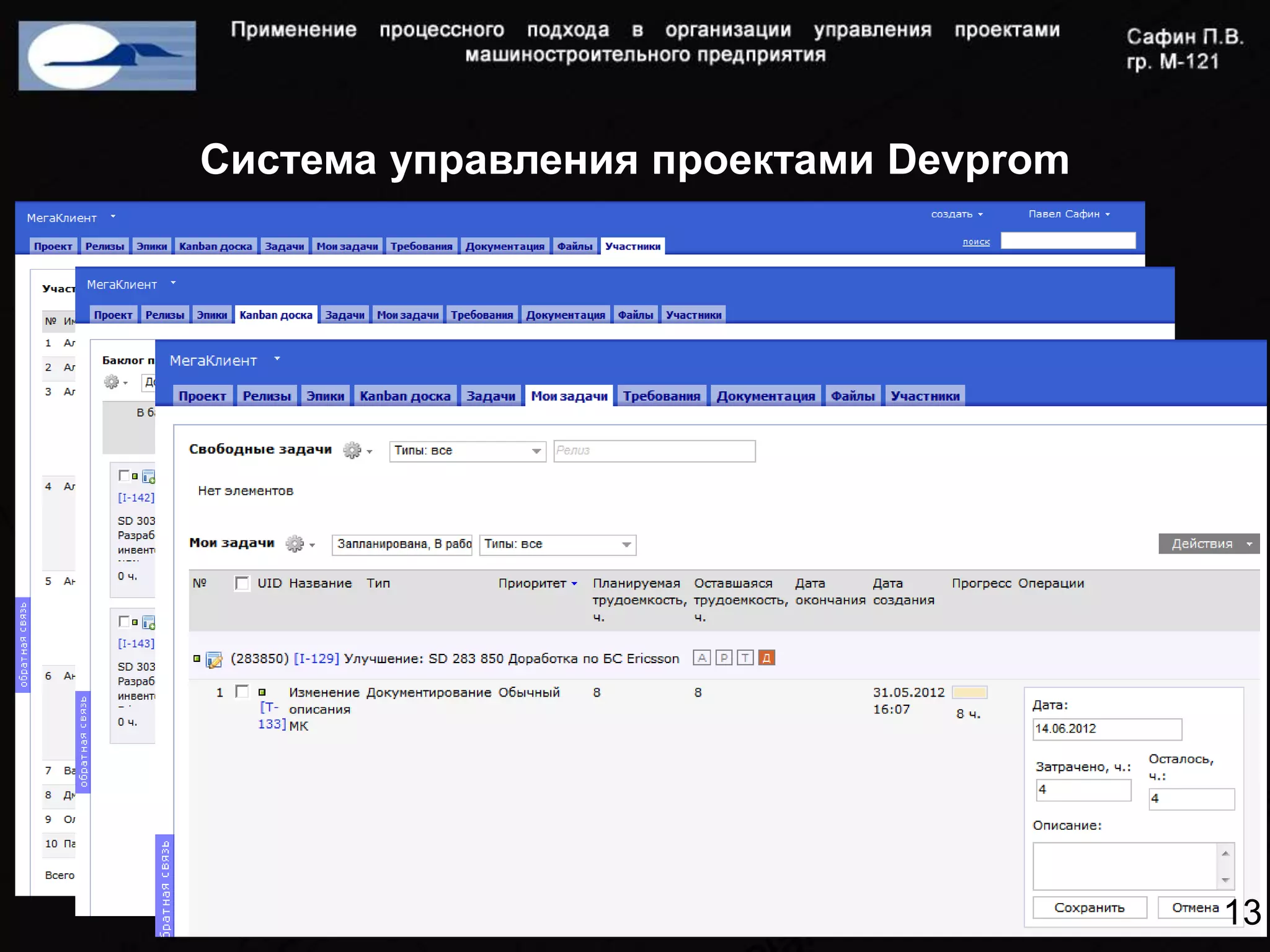Click 'Затрачено, ч.' input field
This screenshot has height=952, width=1270.
1083,790
